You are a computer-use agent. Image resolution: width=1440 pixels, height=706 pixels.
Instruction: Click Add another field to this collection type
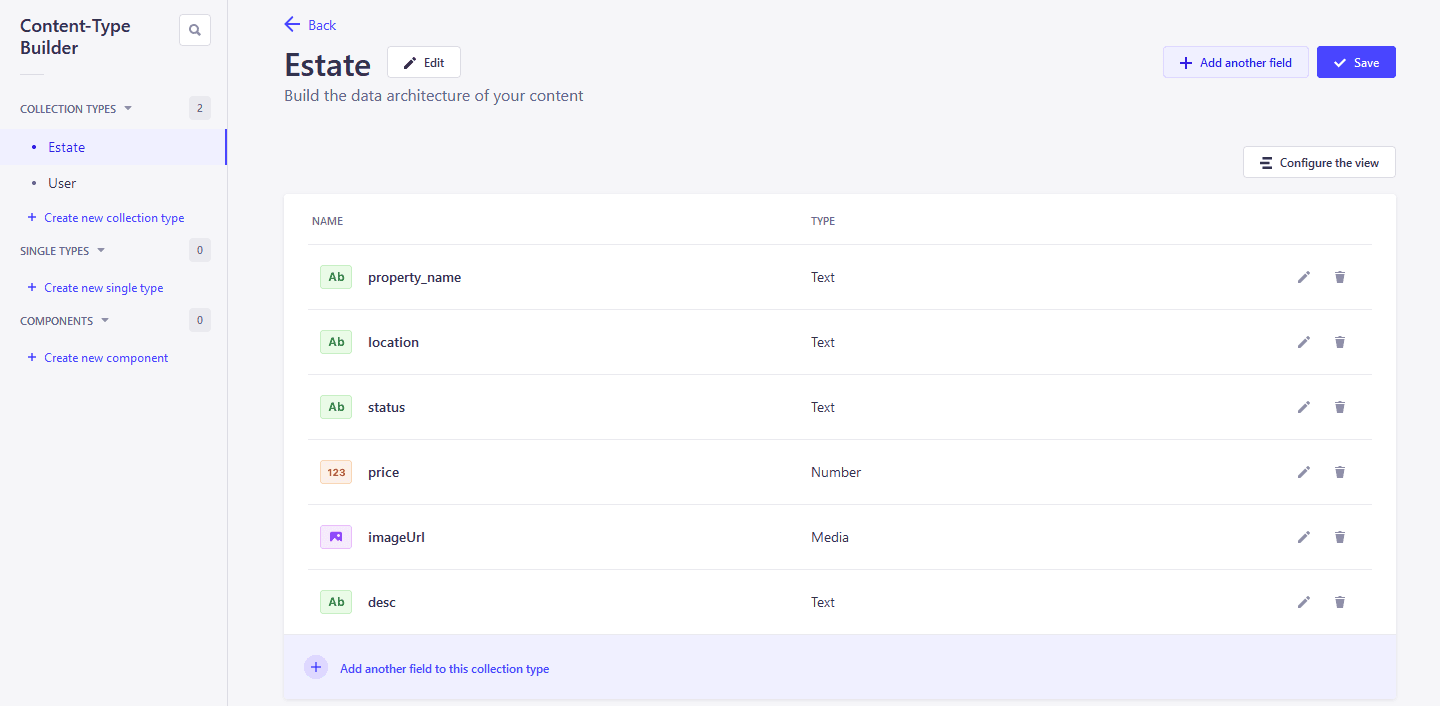(x=444, y=668)
